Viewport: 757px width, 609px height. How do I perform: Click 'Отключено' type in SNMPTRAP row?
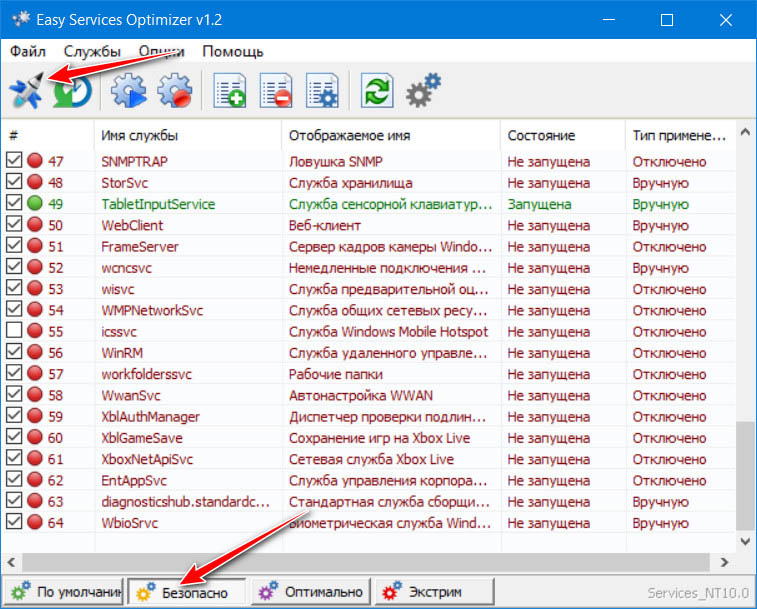point(669,161)
